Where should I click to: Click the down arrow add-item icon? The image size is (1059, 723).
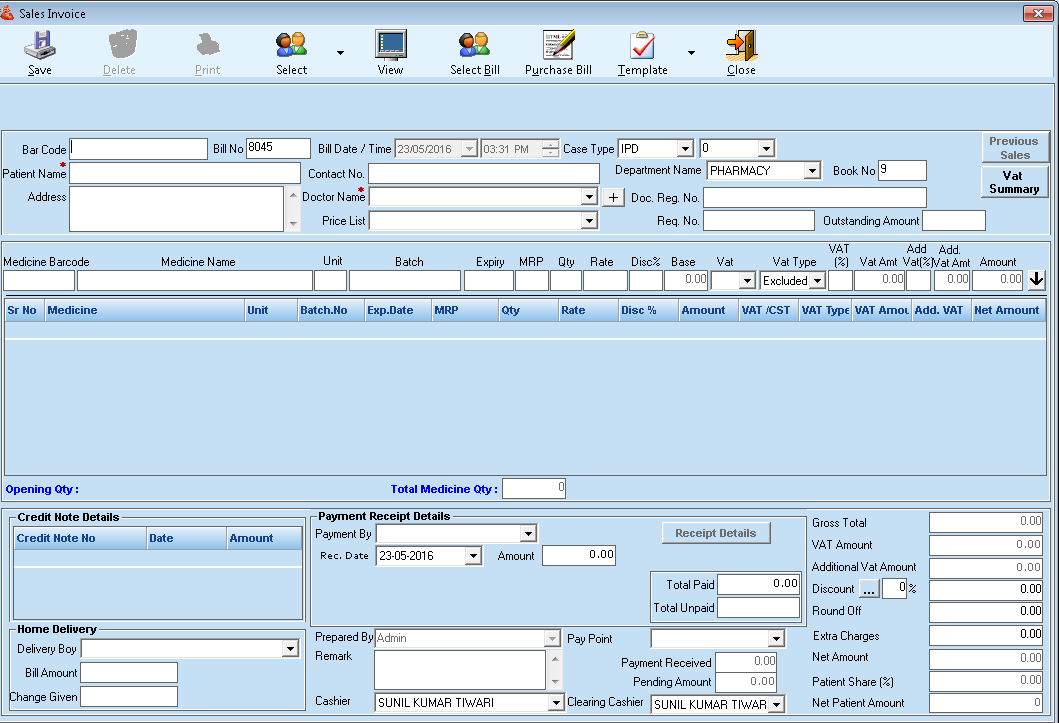point(1037,280)
